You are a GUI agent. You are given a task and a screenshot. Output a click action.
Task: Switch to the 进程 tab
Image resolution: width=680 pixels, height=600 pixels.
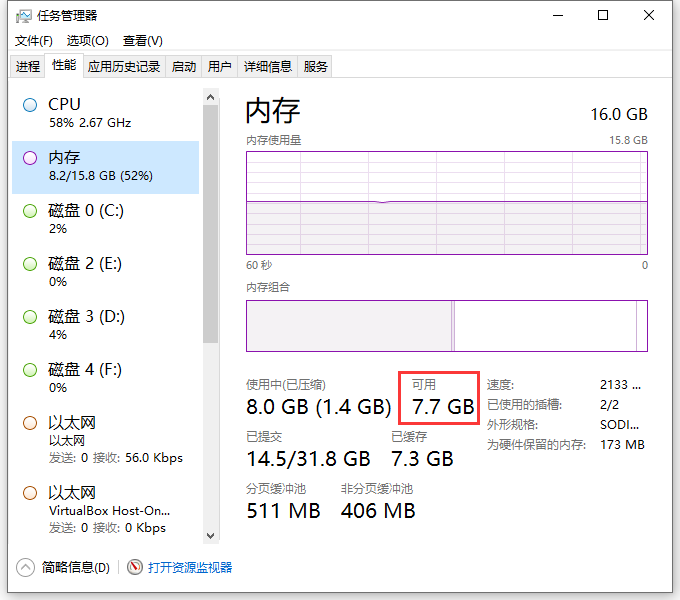(x=27, y=67)
